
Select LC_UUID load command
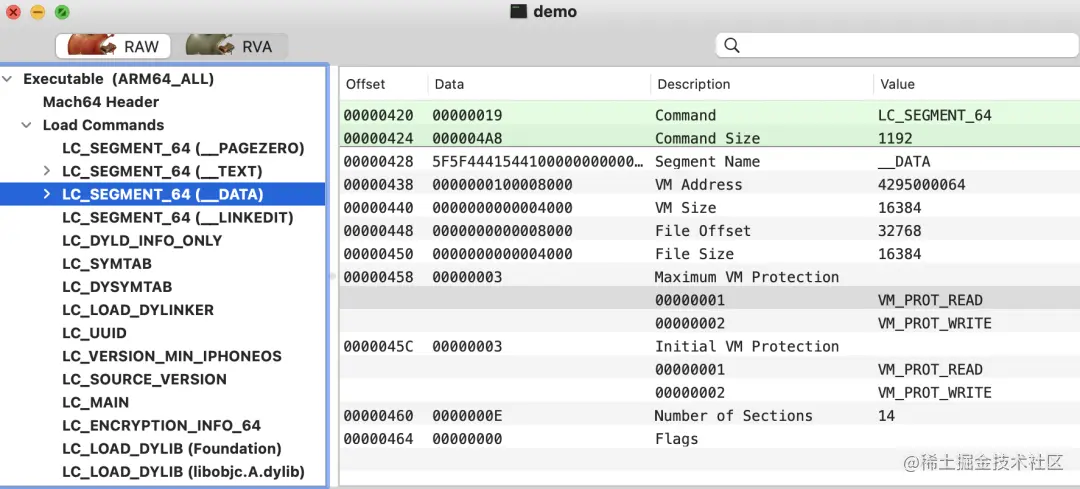tap(94, 333)
